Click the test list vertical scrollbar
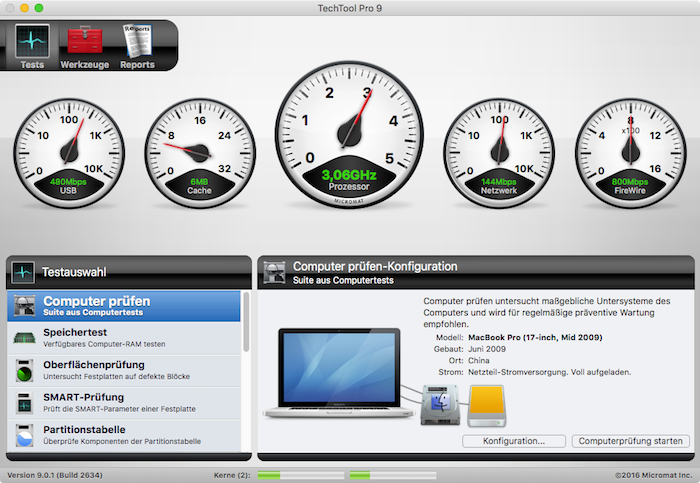 (x=246, y=321)
